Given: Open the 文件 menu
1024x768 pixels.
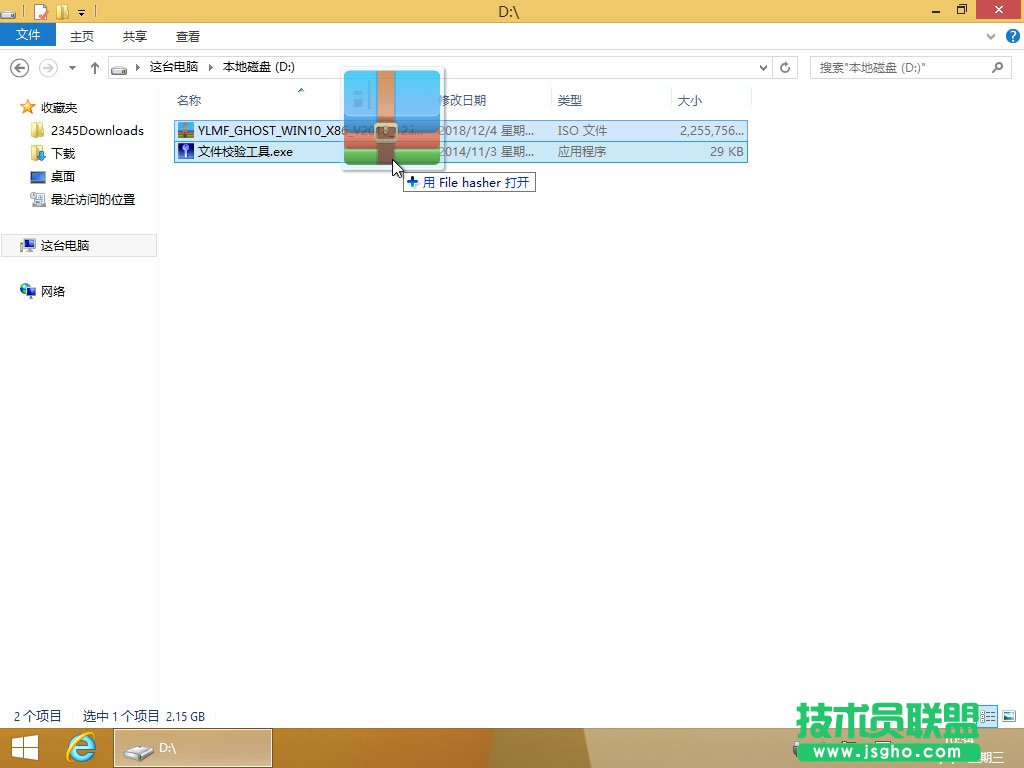Looking at the screenshot, I should click(x=28, y=36).
